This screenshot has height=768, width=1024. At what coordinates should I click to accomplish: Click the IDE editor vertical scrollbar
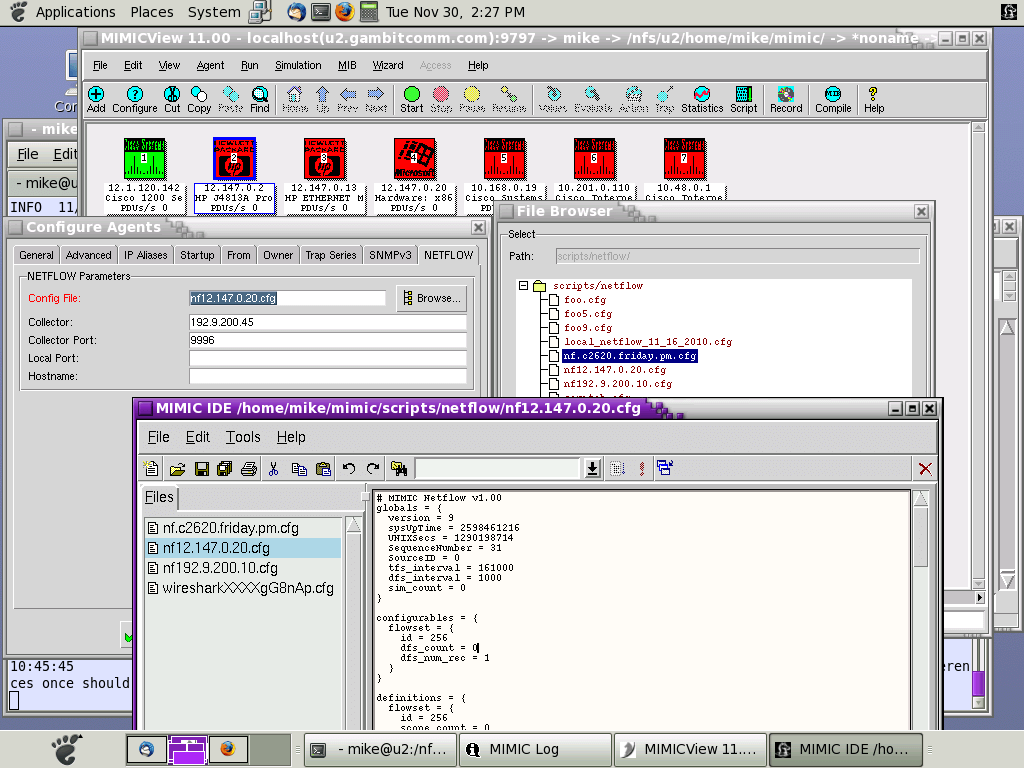click(x=921, y=611)
